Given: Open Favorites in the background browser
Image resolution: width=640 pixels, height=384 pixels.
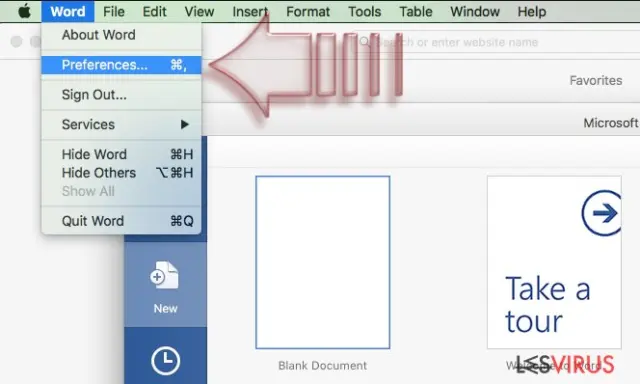Looking at the screenshot, I should [x=596, y=80].
